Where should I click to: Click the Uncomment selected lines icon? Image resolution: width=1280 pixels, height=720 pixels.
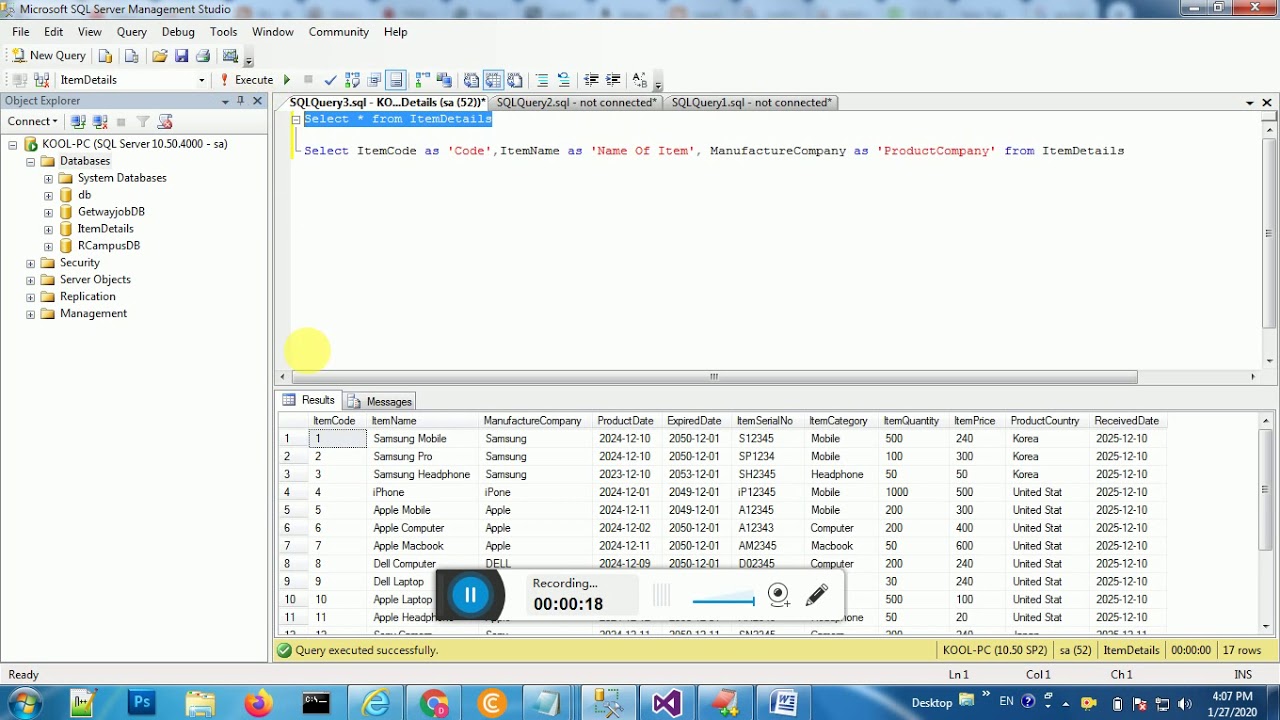pos(564,80)
